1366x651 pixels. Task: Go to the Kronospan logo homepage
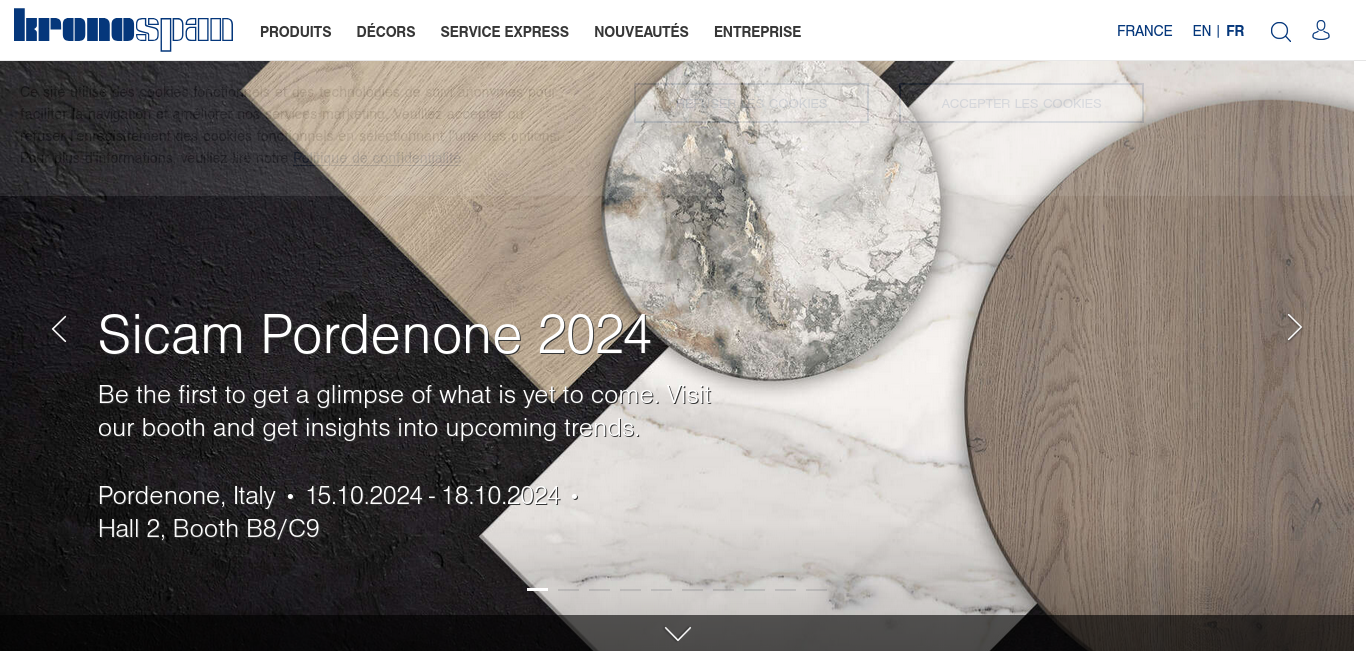123,29
